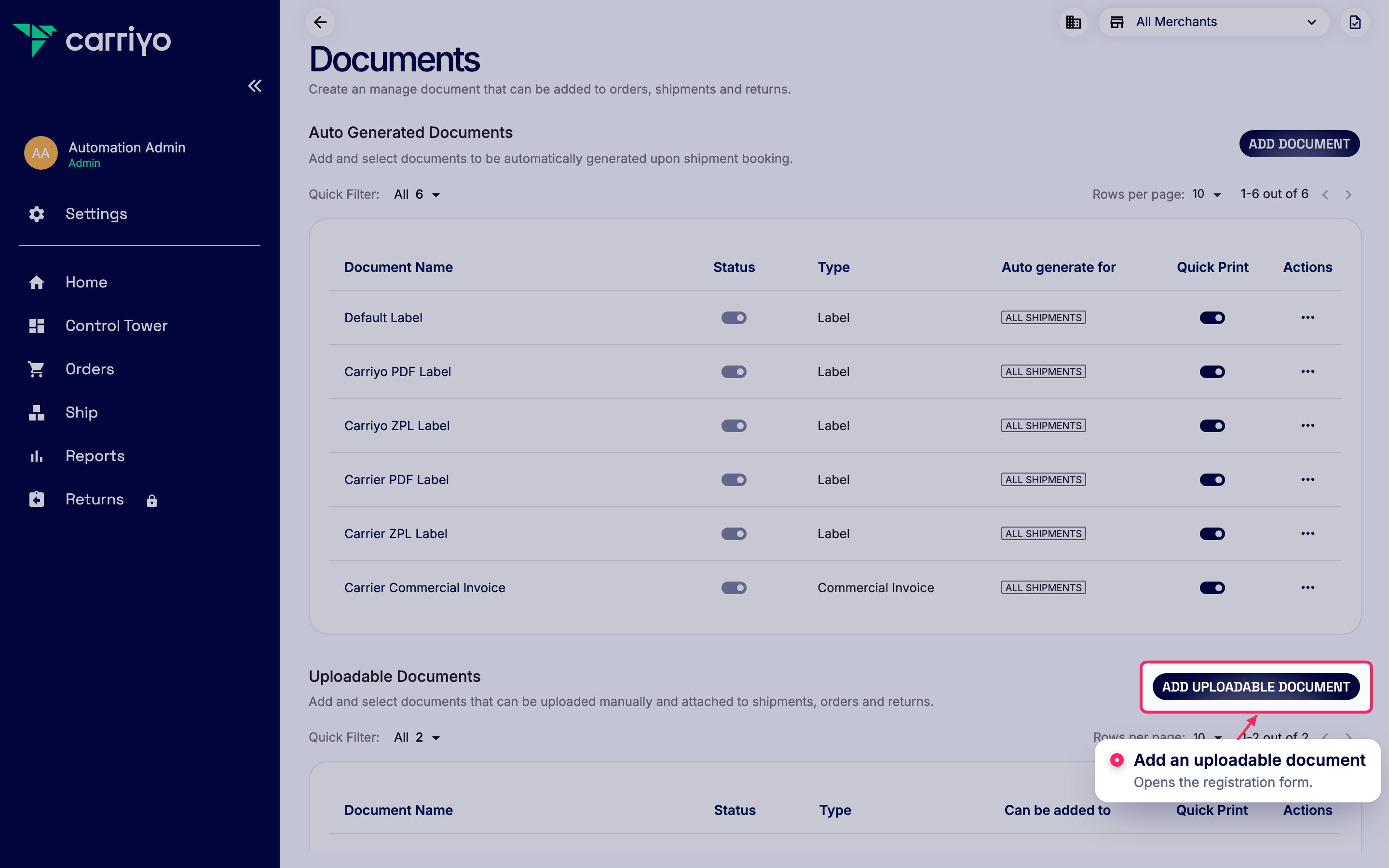Open the All Merchants dropdown
1389x868 pixels.
click(x=1213, y=22)
